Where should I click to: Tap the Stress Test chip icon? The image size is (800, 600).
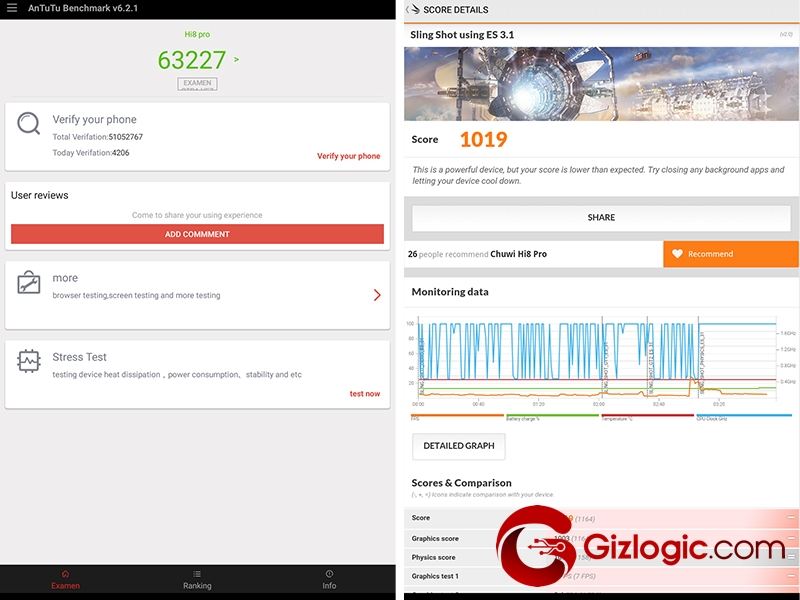29,361
